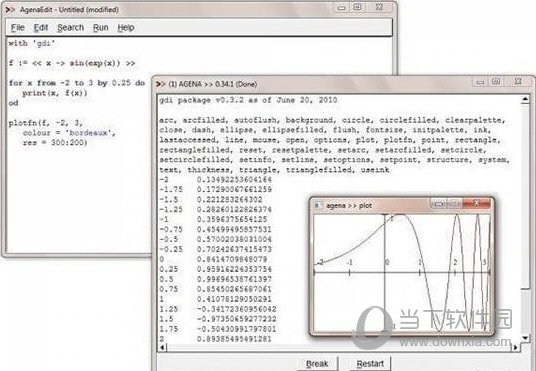This screenshot has height=371, width=536.
Task: Maximize the AgenaEdit window
Action: click(357, 7)
